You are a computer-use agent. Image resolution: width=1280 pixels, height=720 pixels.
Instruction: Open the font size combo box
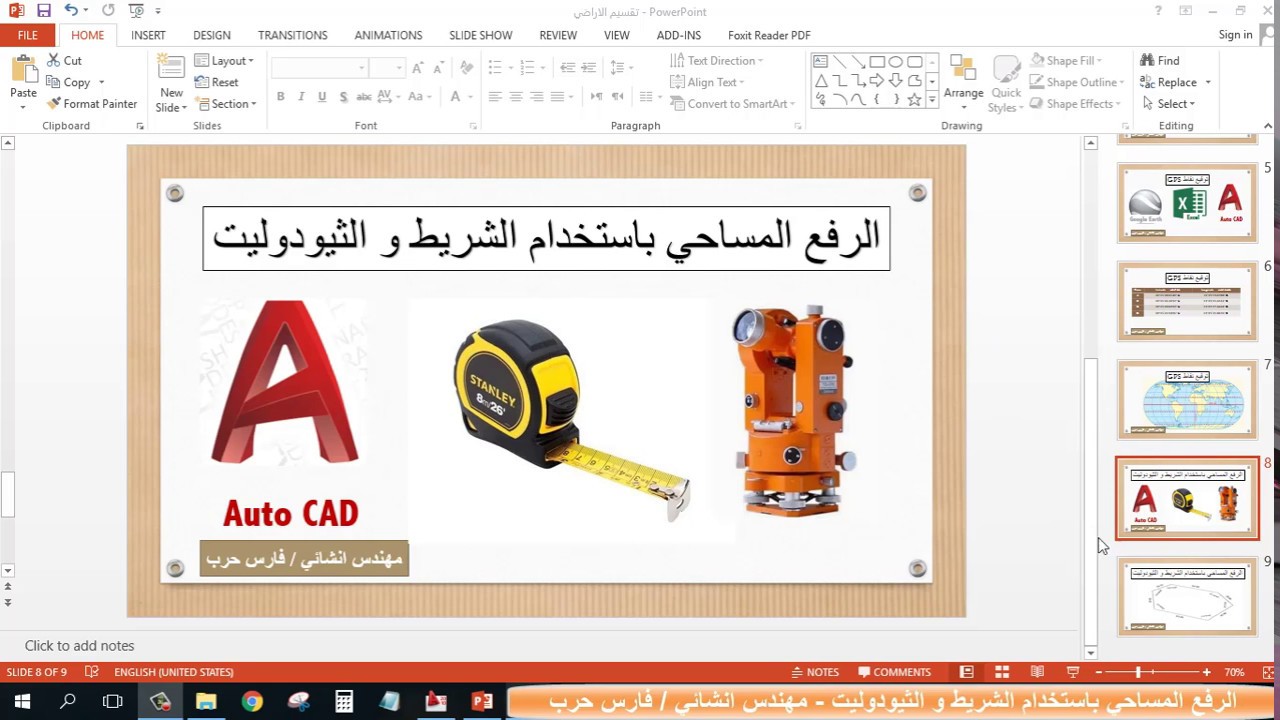[x=385, y=68]
